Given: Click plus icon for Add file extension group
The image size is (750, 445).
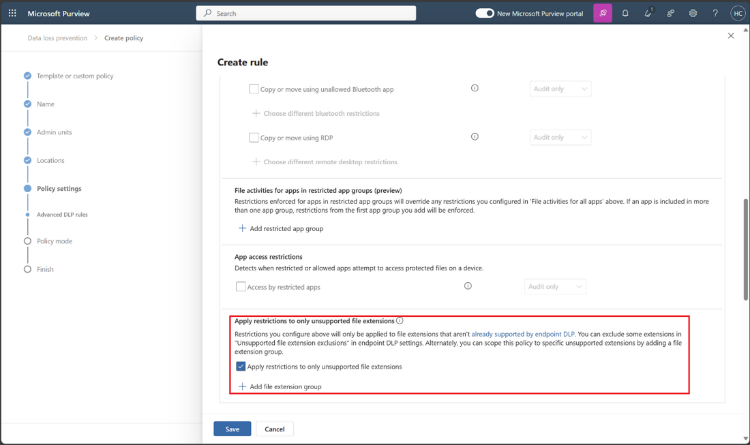Looking at the screenshot, I should pyautogui.click(x=243, y=387).
